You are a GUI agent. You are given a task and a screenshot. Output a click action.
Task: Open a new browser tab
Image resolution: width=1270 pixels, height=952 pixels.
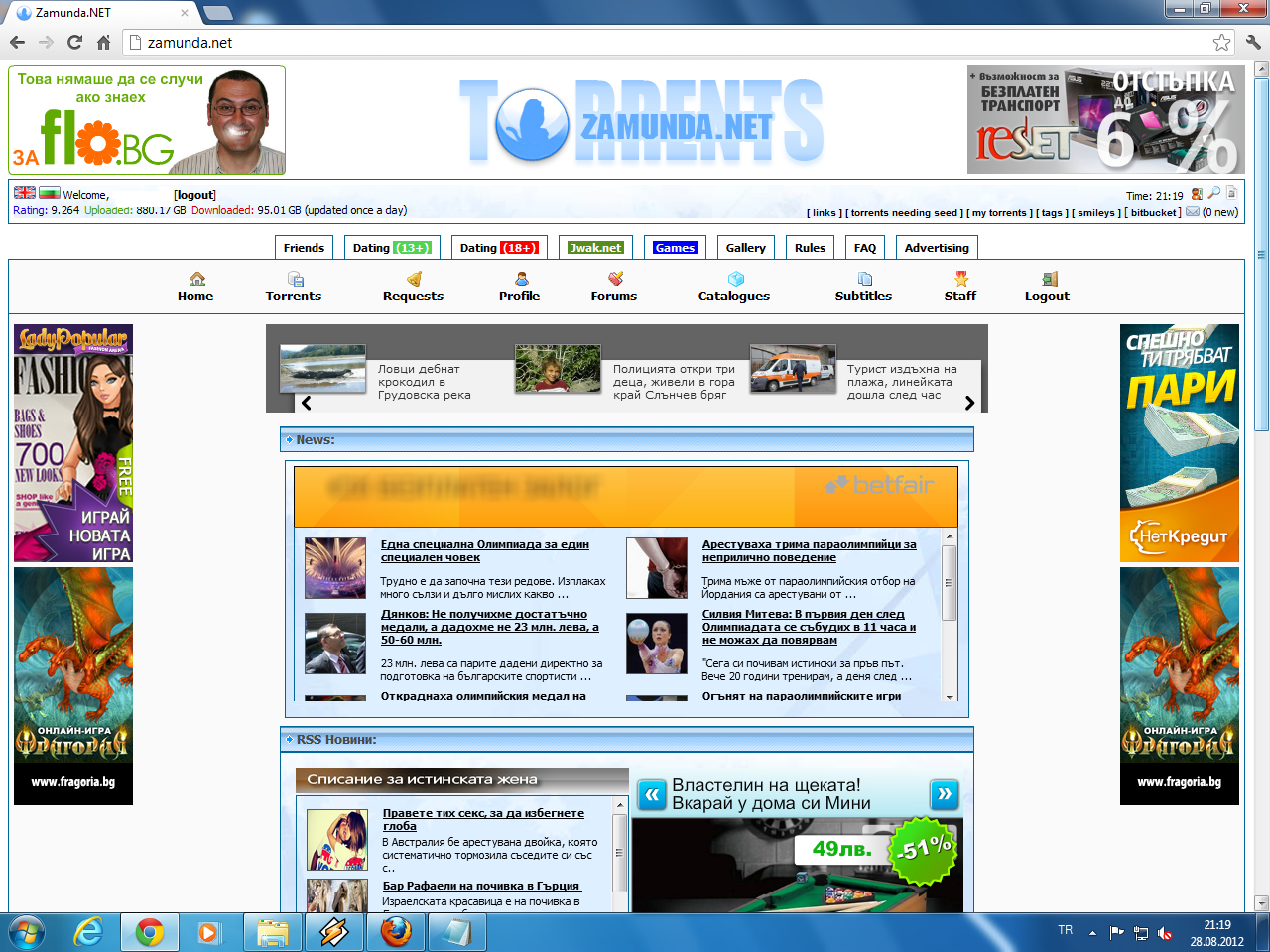coord(217,13)
